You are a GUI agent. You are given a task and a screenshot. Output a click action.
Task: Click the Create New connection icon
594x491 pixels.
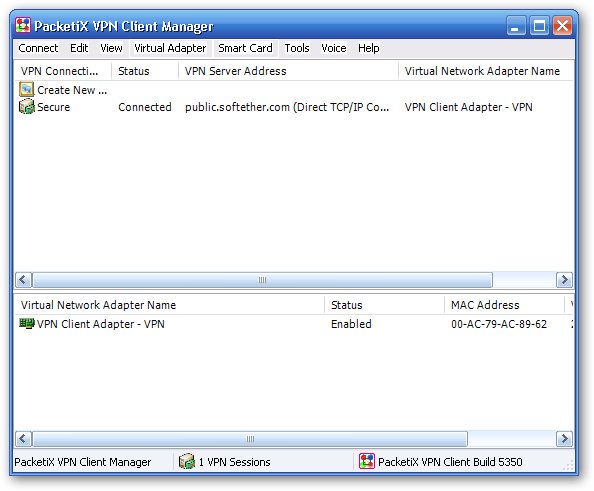click(x=27, y=89)
